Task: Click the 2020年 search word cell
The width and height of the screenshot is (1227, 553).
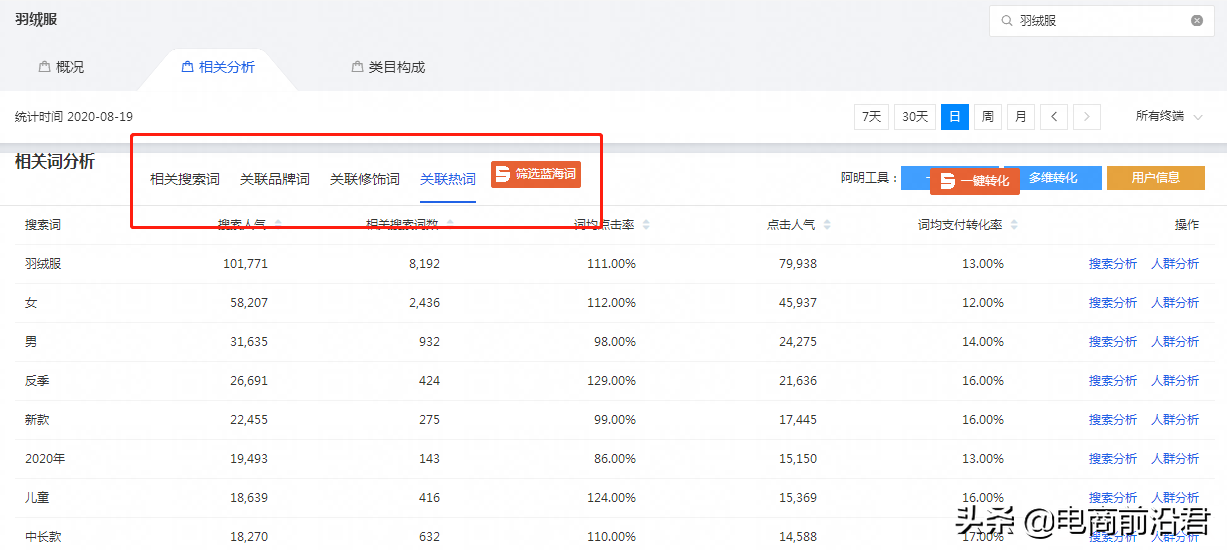Action: click(x=45, y=459)
